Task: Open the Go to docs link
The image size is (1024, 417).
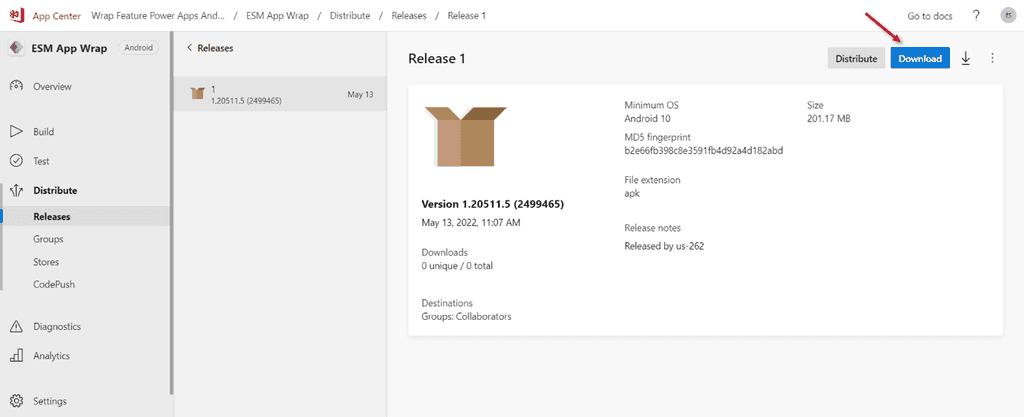Action: click(x=930, y=16)
